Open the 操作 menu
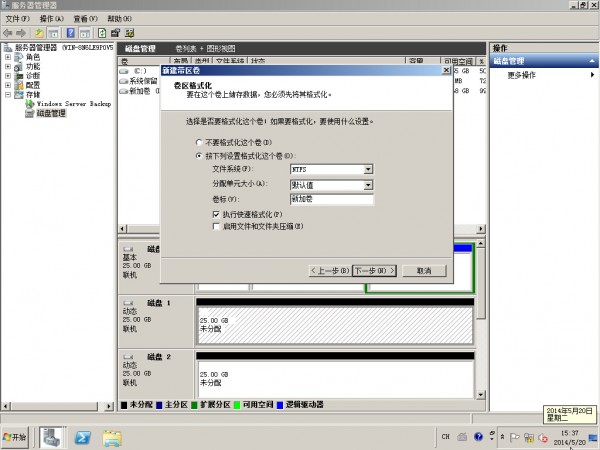The image size is (600, 450). 52,19
